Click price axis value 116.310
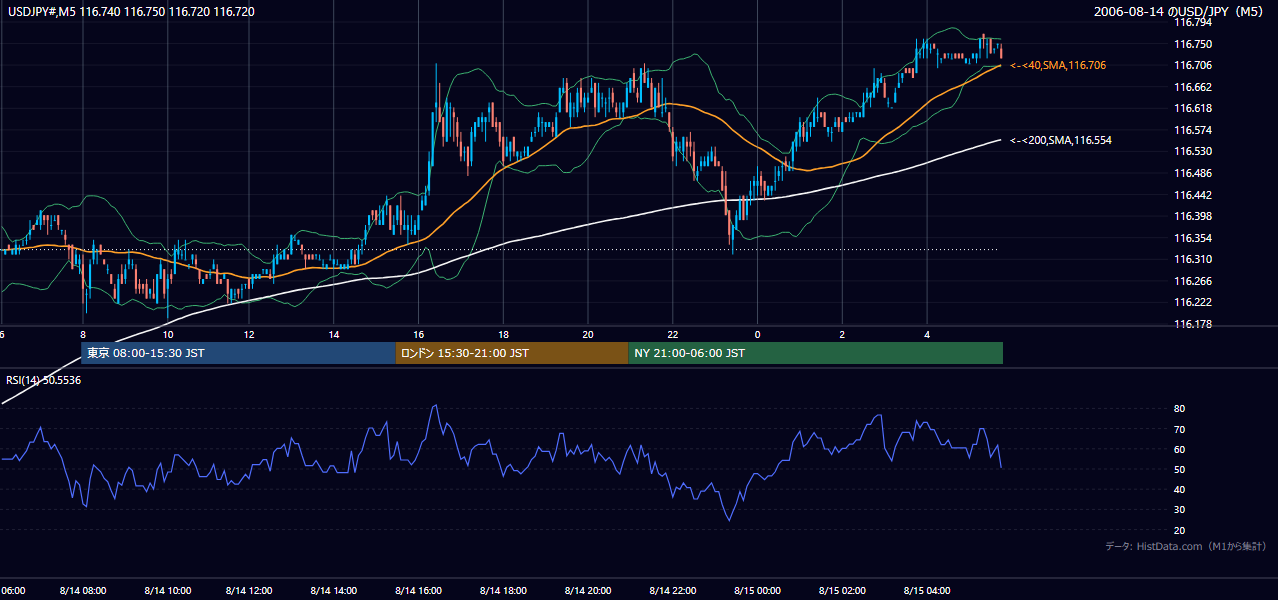 (1192, 259)
